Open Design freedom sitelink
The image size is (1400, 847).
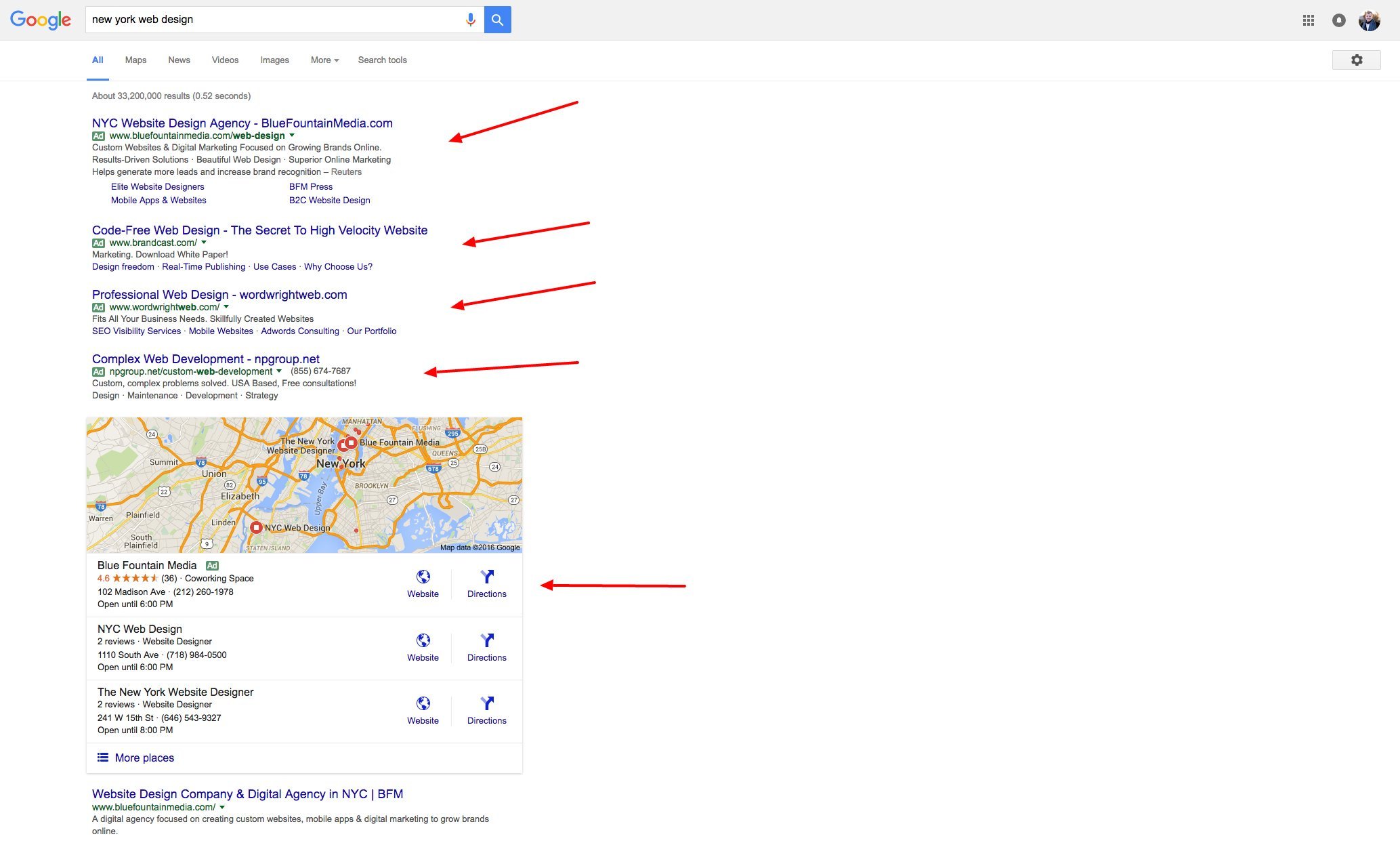[123, 267]
